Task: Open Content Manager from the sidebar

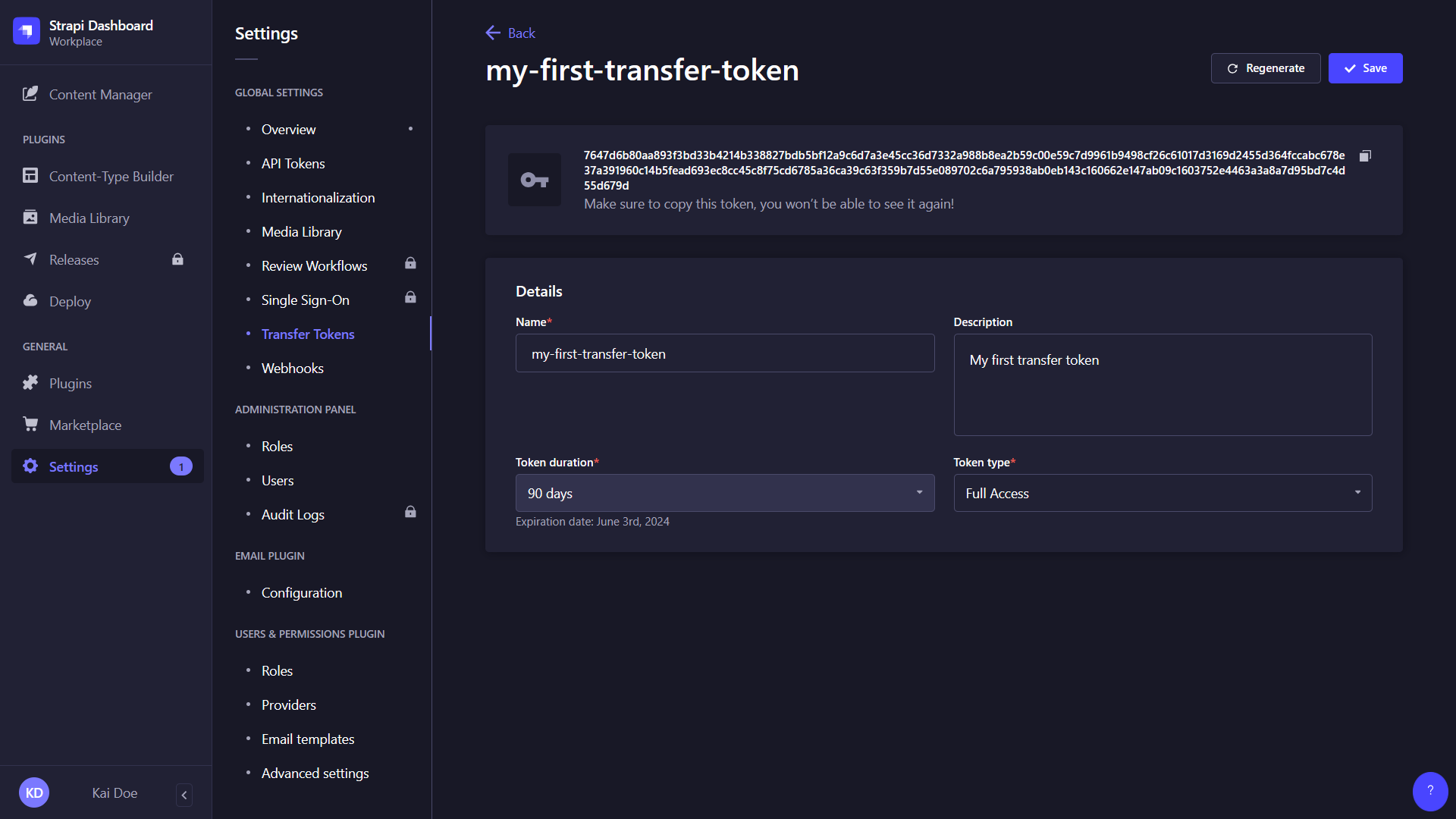Action: coord(100,94)
